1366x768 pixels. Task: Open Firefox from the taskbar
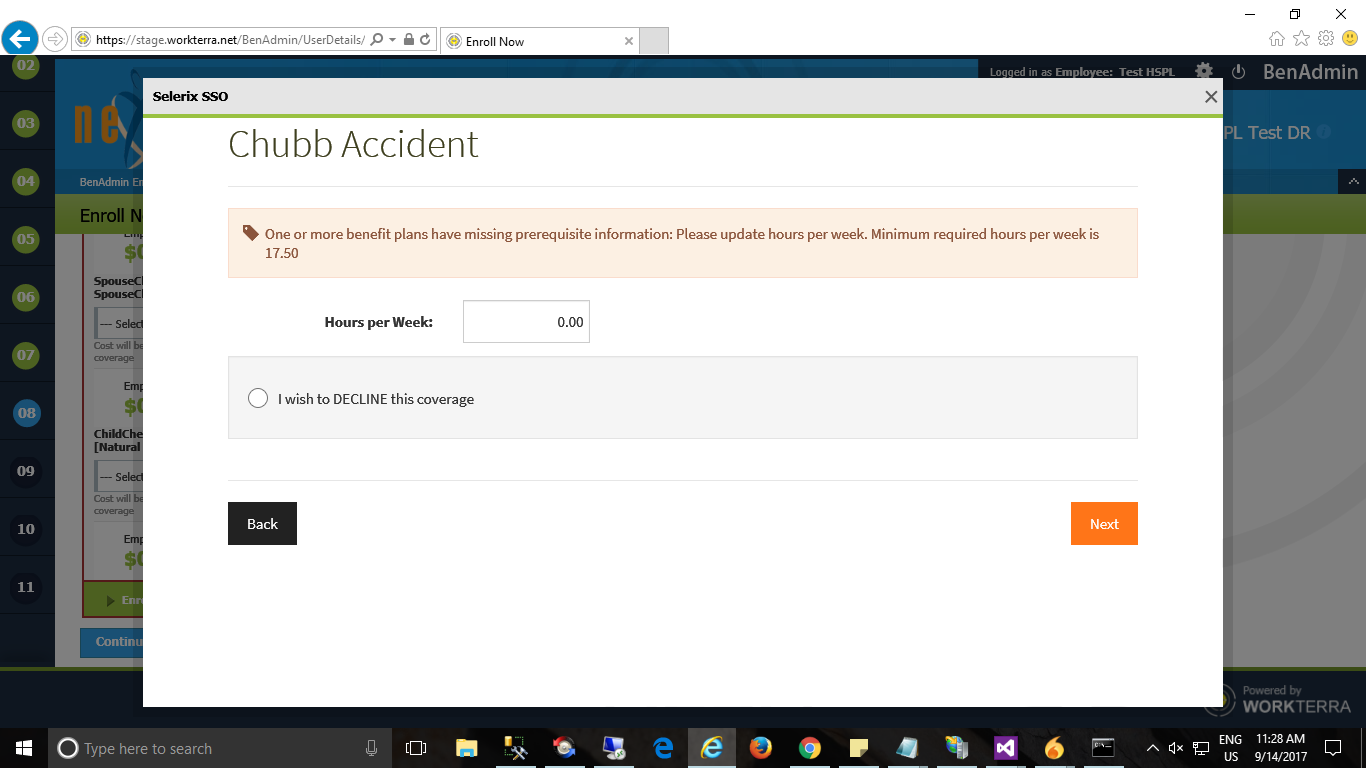tap(761, 748)
